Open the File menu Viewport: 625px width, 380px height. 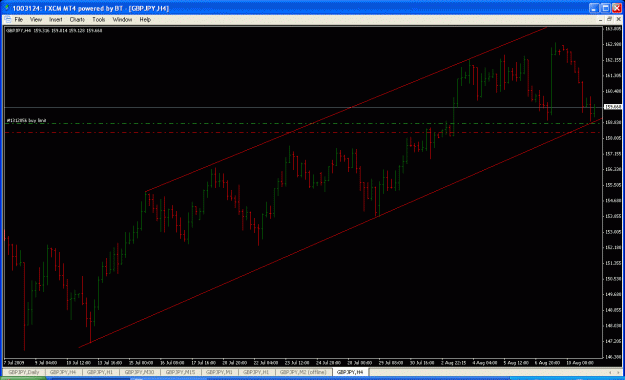click(x=19, y=20)
